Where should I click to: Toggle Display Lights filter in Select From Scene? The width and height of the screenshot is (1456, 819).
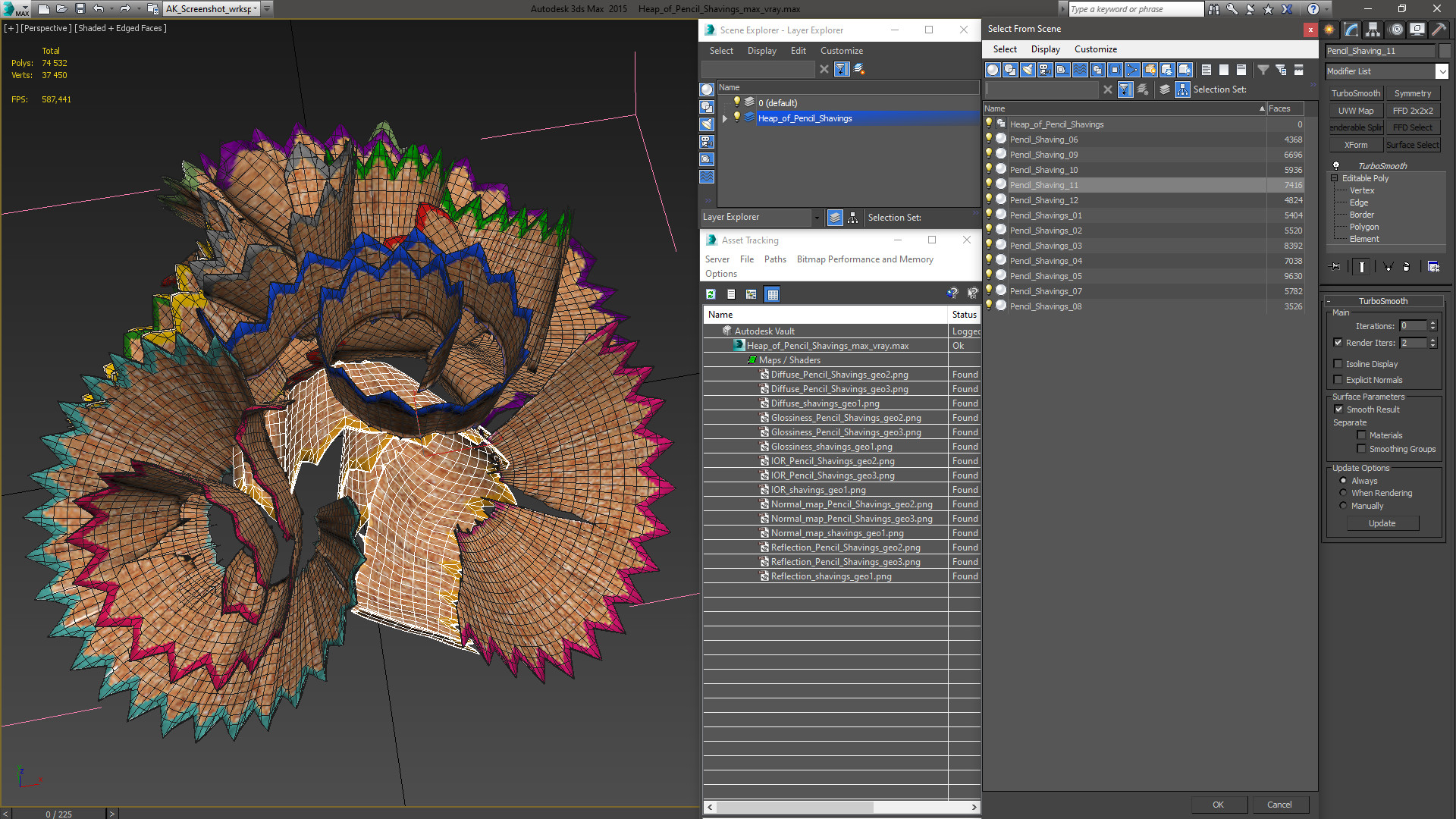[1028, 70]
